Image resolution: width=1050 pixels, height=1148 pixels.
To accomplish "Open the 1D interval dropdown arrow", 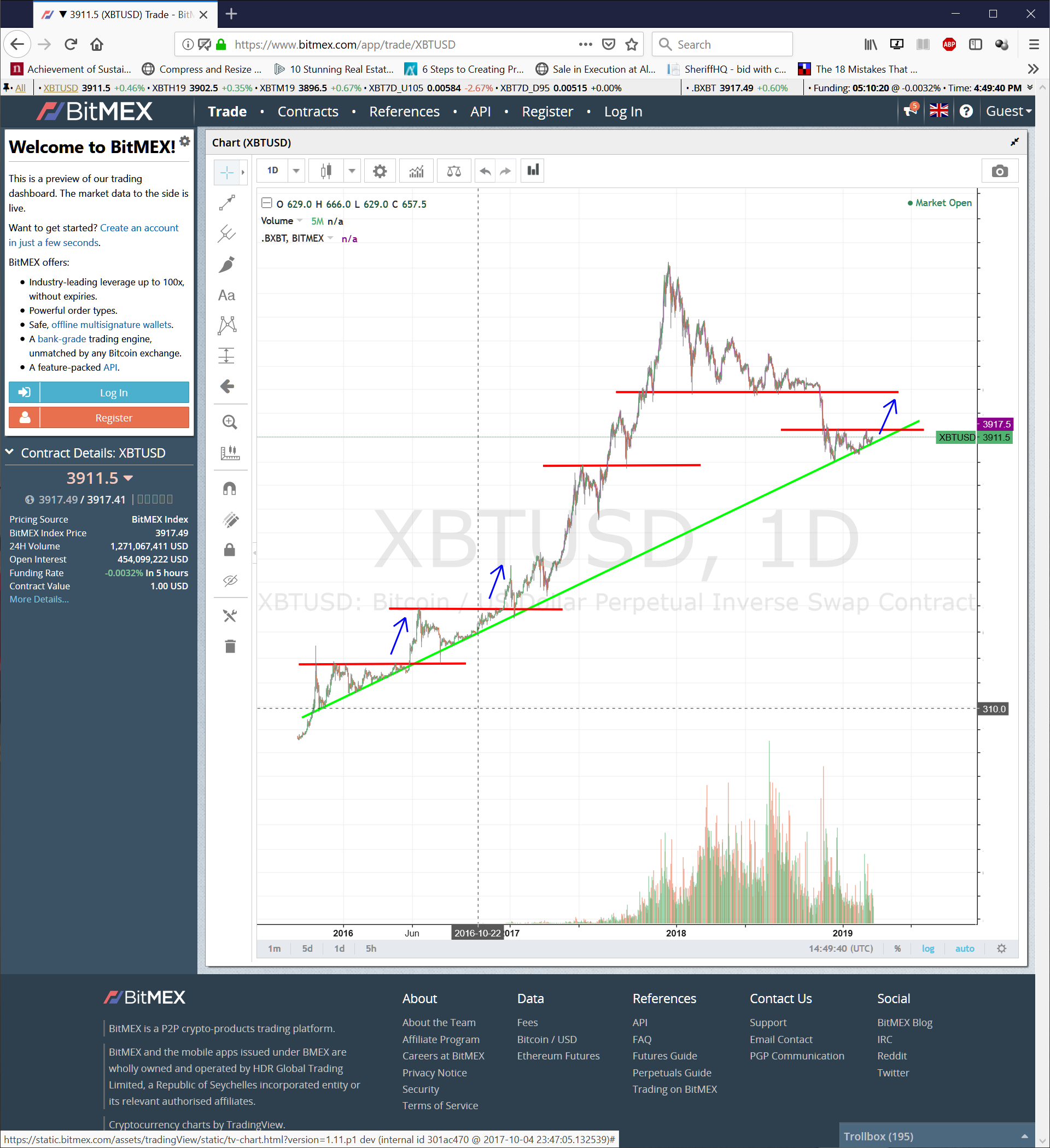I will [296, 171].
